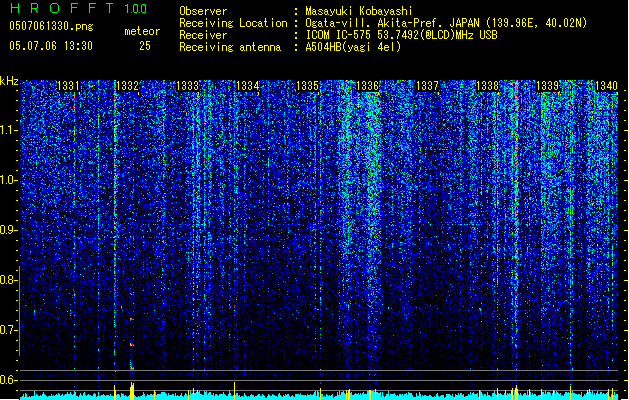Image resolution: width=629 pixels, height=400 pixels.
Task: Click the ICOM IC-575 receiver text
Action: (x=401, y=35)
